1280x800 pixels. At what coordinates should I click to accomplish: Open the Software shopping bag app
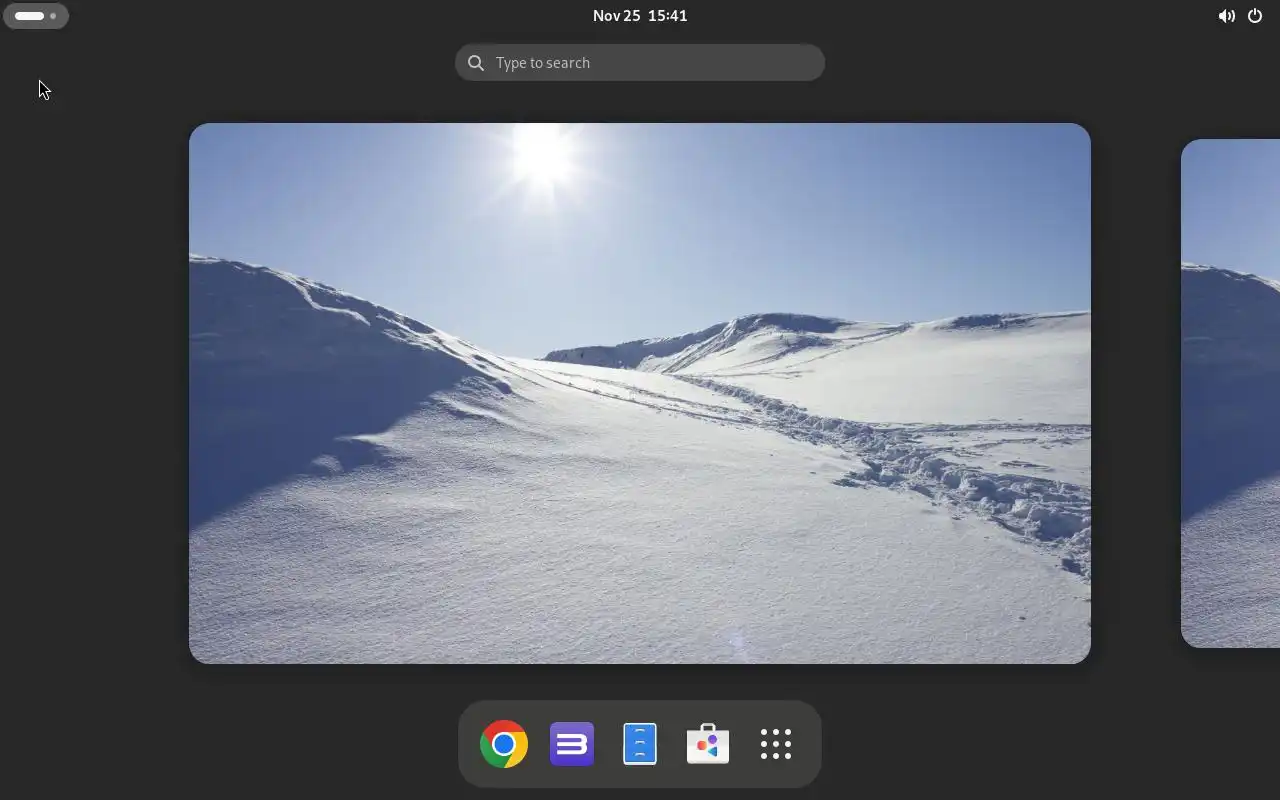tap(708, 744)
